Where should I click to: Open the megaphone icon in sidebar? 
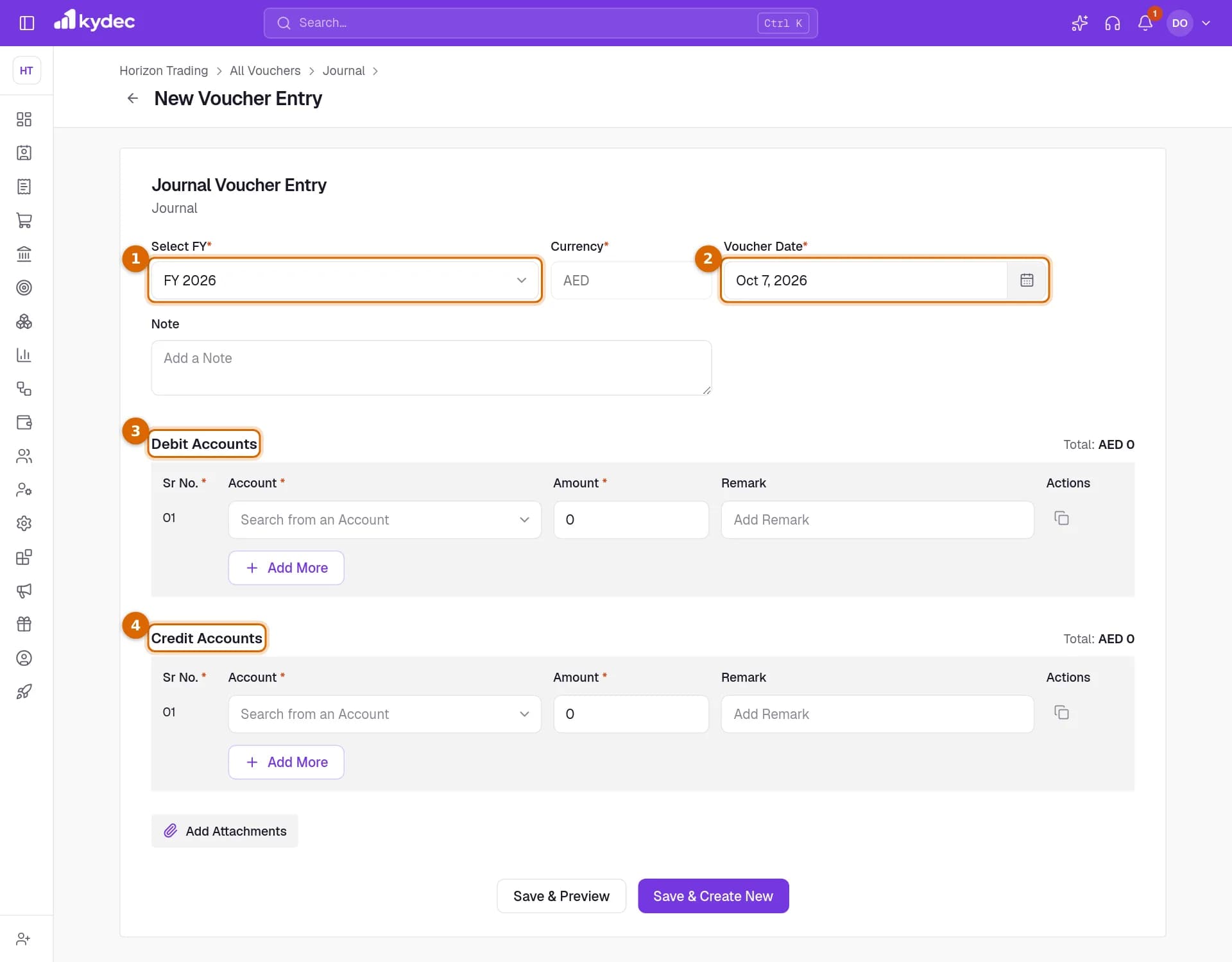click(24, 591)
